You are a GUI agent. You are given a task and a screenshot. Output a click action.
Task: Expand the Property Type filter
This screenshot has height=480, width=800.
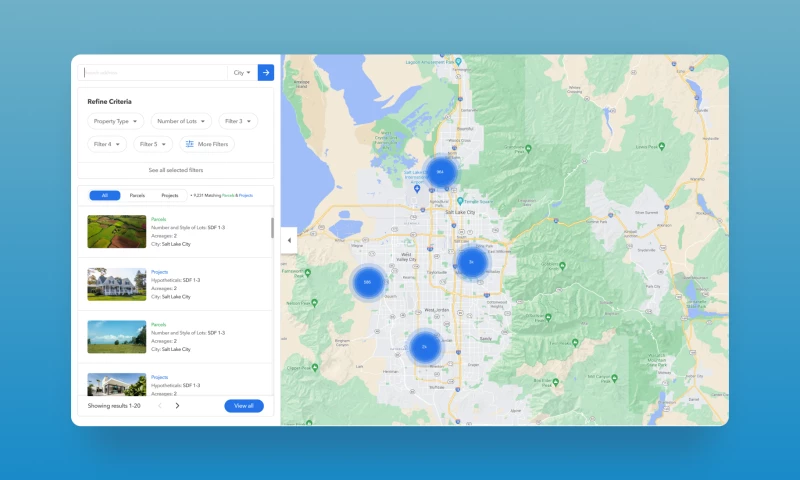coord(115,121)
